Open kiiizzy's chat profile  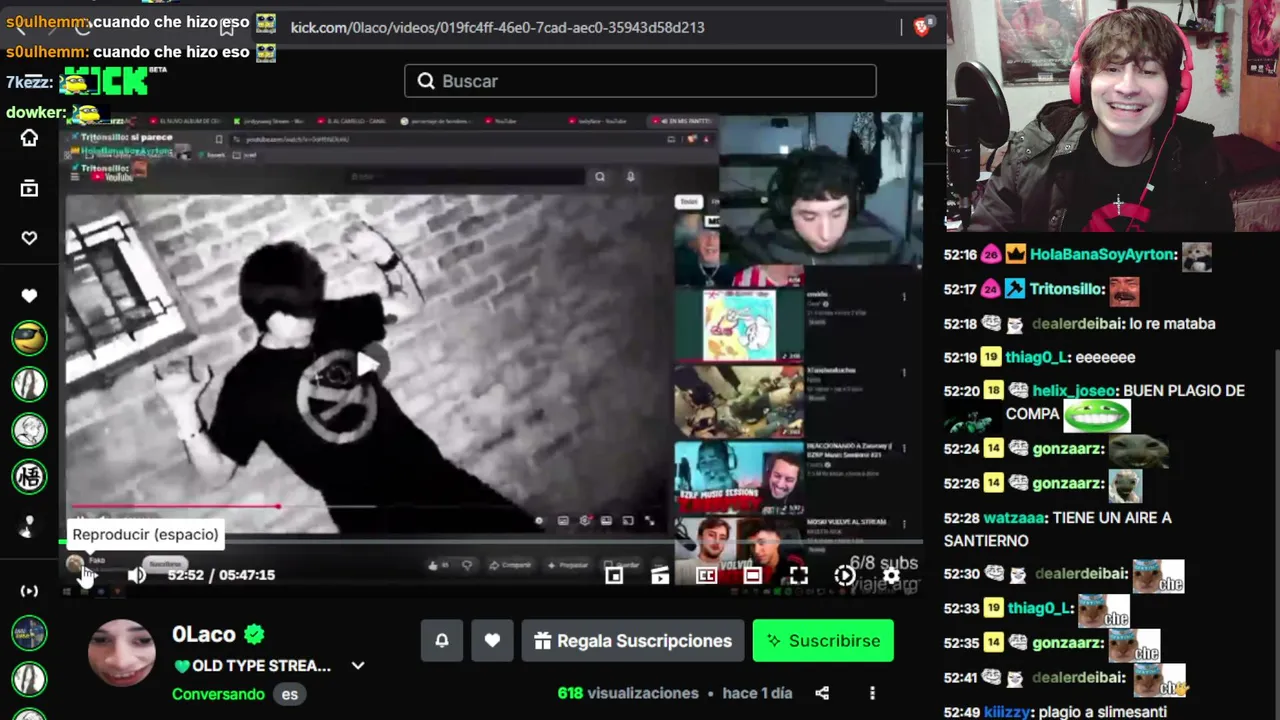click(x=1008, y=712)
